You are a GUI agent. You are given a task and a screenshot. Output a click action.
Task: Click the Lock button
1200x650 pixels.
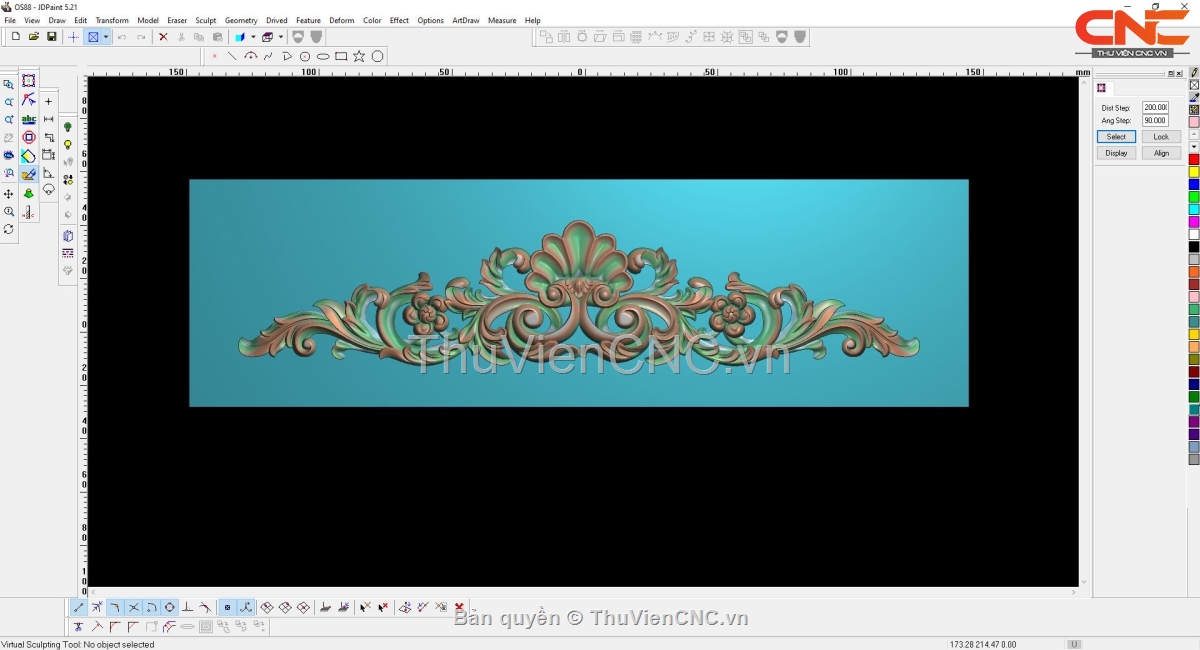coord(1160,137)
